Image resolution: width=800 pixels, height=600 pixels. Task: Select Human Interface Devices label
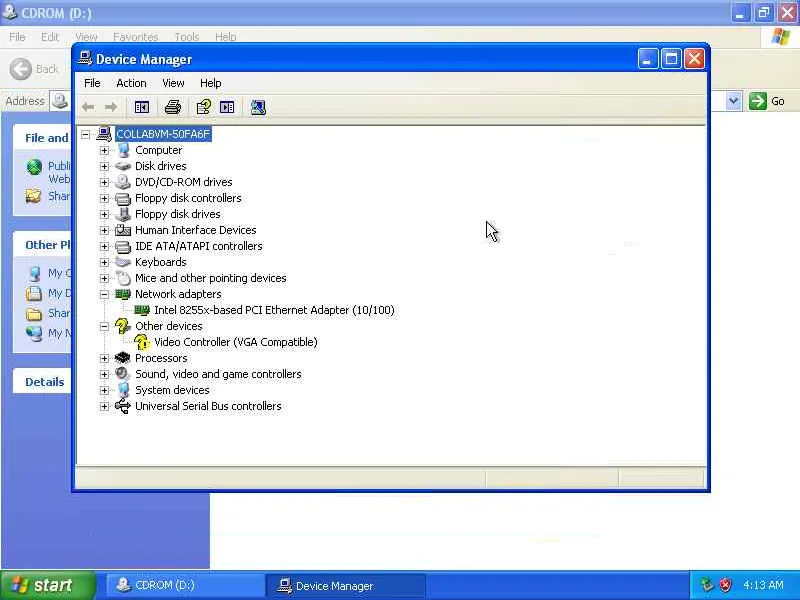click(195, 230)
